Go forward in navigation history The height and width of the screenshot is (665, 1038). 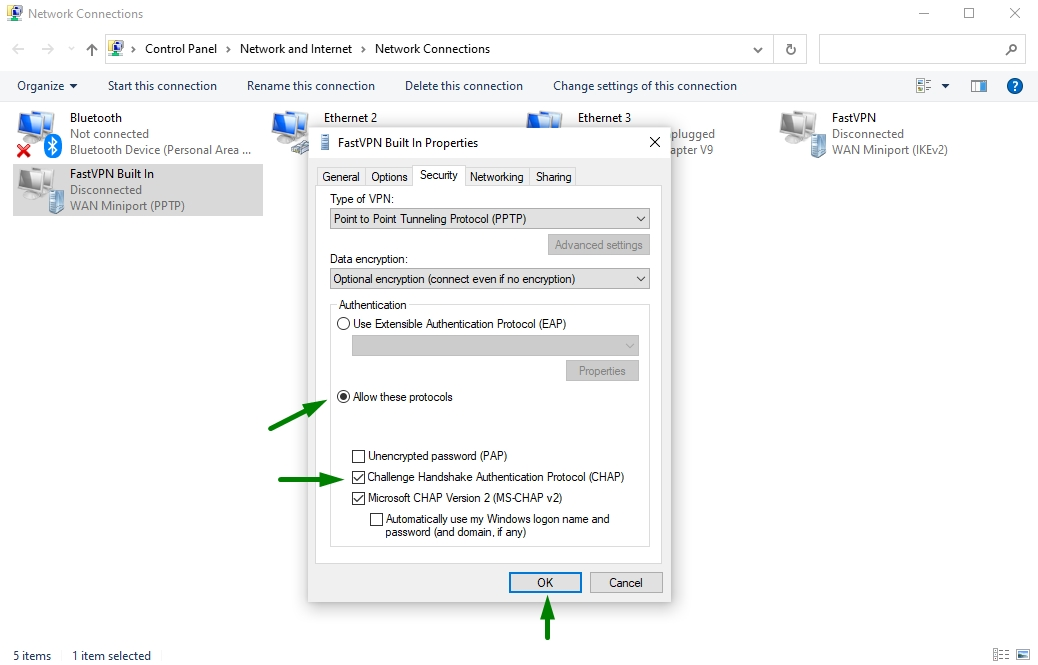tap(48, 49)
